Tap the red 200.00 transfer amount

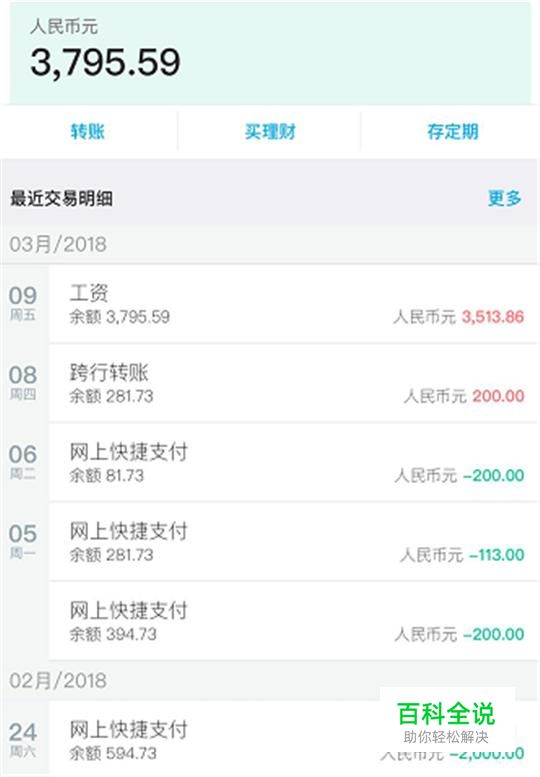(x=498, y=396)
